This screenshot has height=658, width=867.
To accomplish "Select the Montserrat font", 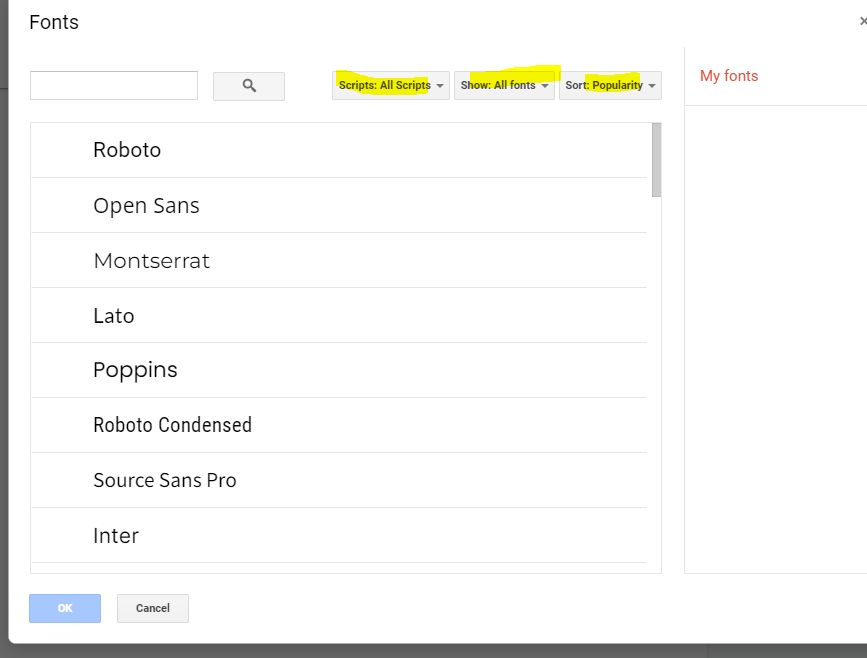I will [x=339, y=260].
